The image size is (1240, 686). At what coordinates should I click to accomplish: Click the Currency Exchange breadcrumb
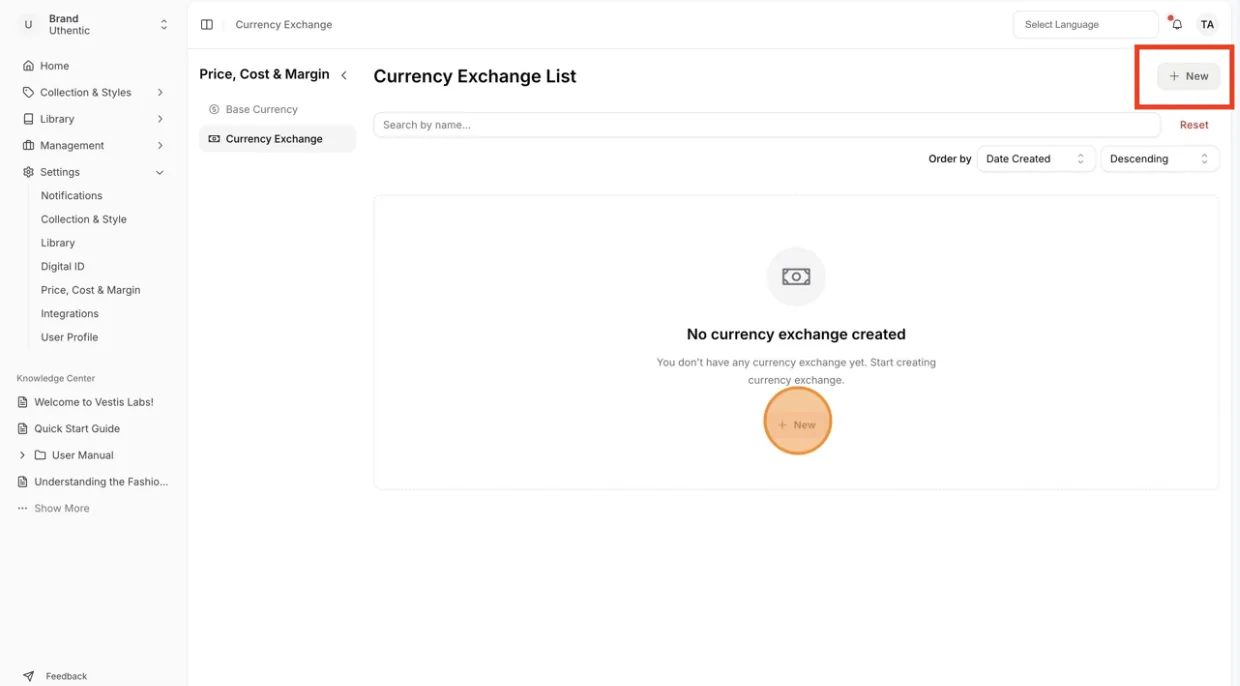(x=284, y=24)
